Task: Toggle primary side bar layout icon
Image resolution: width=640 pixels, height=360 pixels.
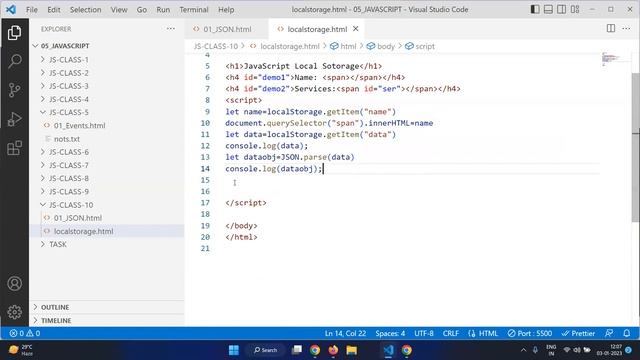Action: coord(535,9)
